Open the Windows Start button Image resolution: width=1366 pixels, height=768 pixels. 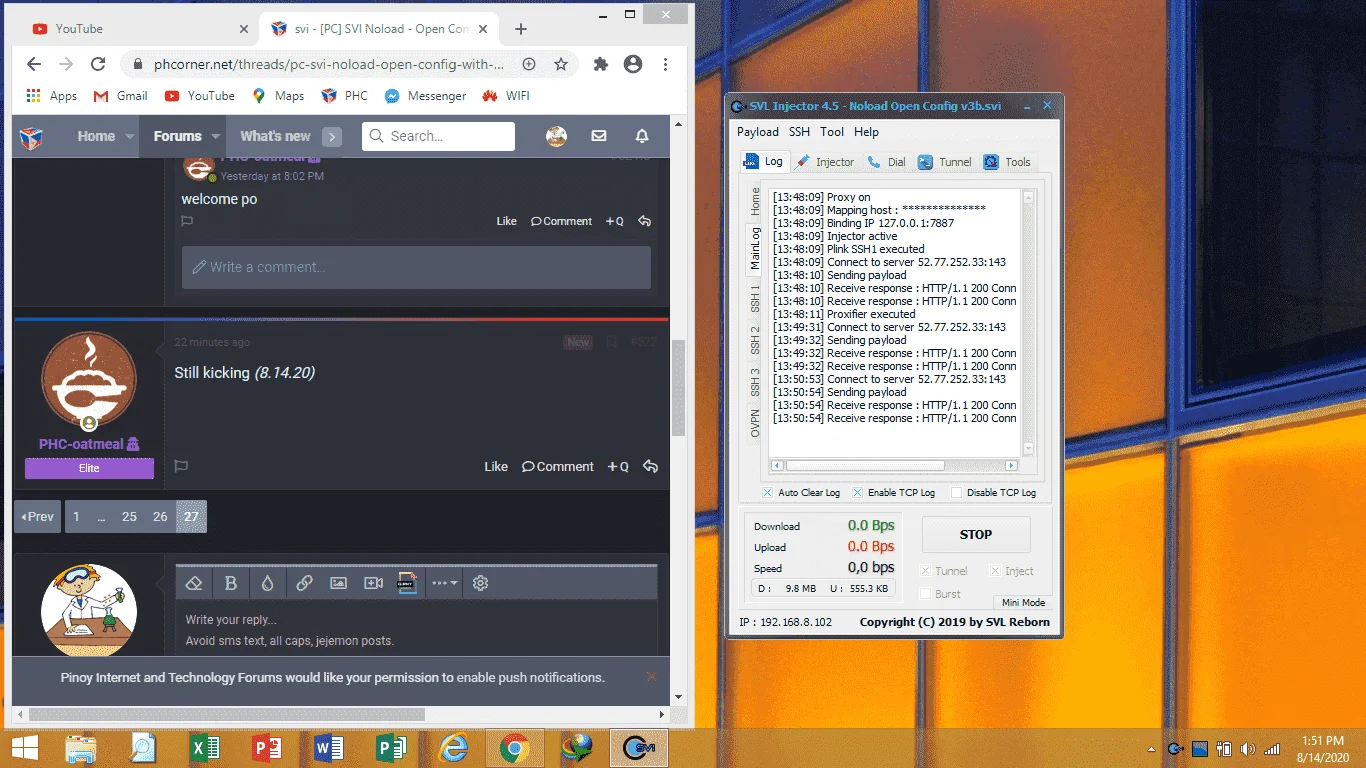point(24,748)
